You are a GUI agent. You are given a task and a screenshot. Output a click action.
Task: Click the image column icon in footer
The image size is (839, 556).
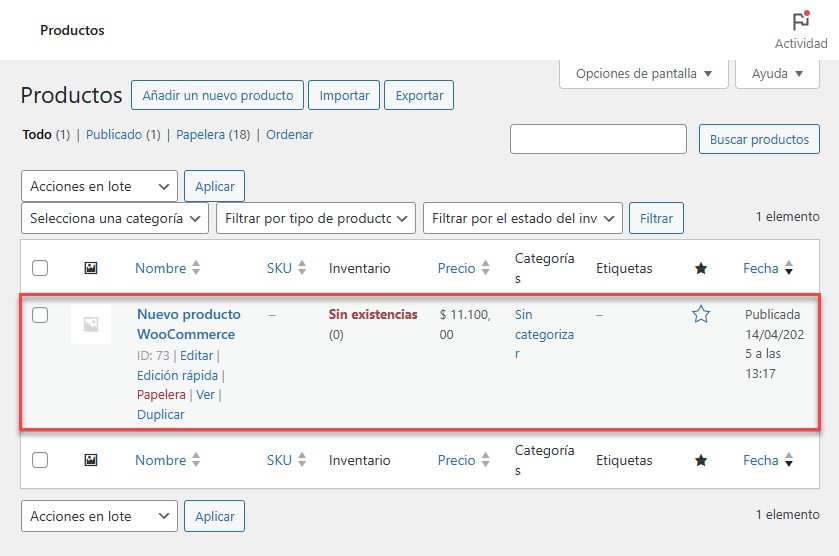coord(91,460)
